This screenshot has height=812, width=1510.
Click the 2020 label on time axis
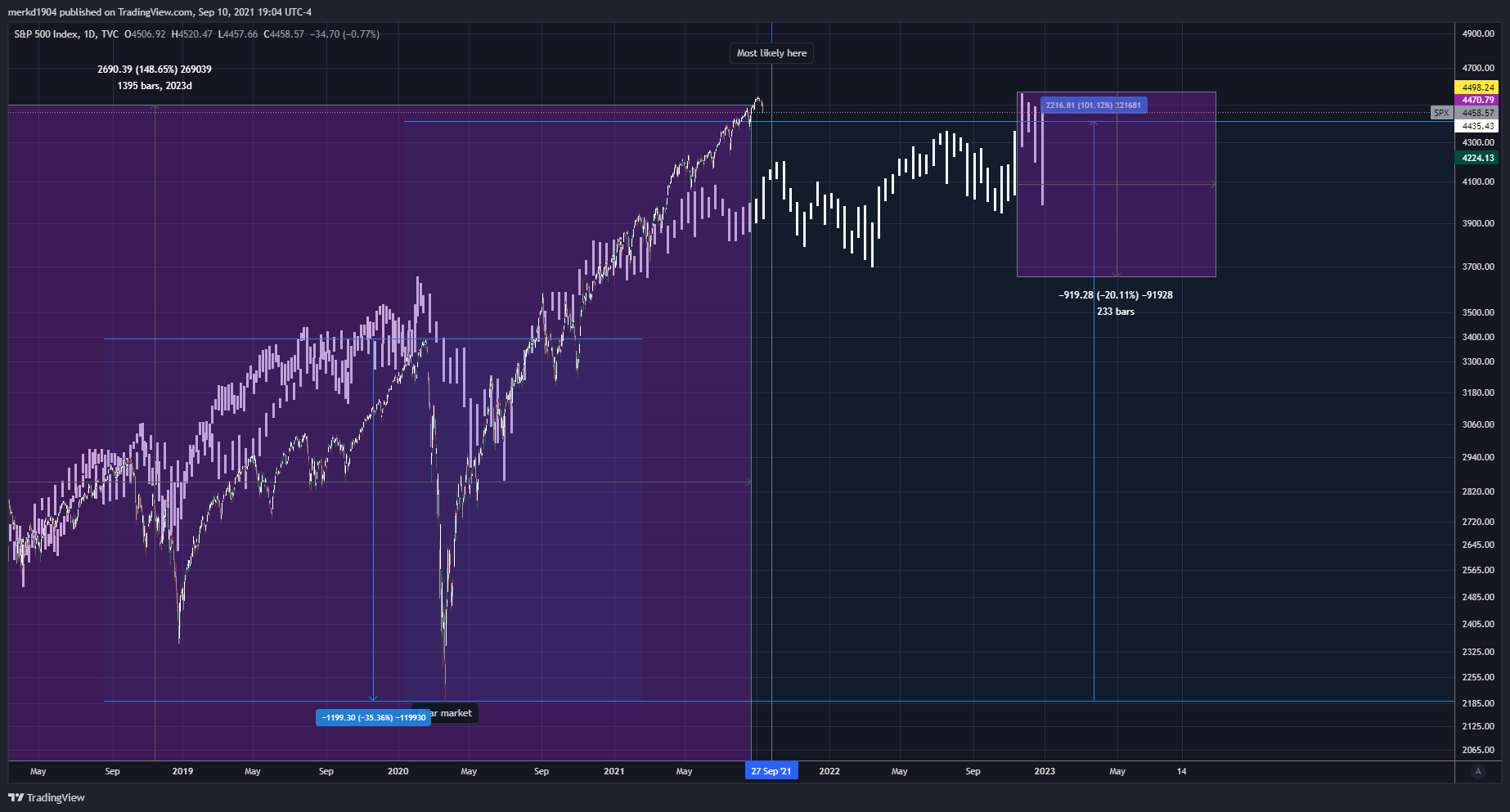pos(398,771)
